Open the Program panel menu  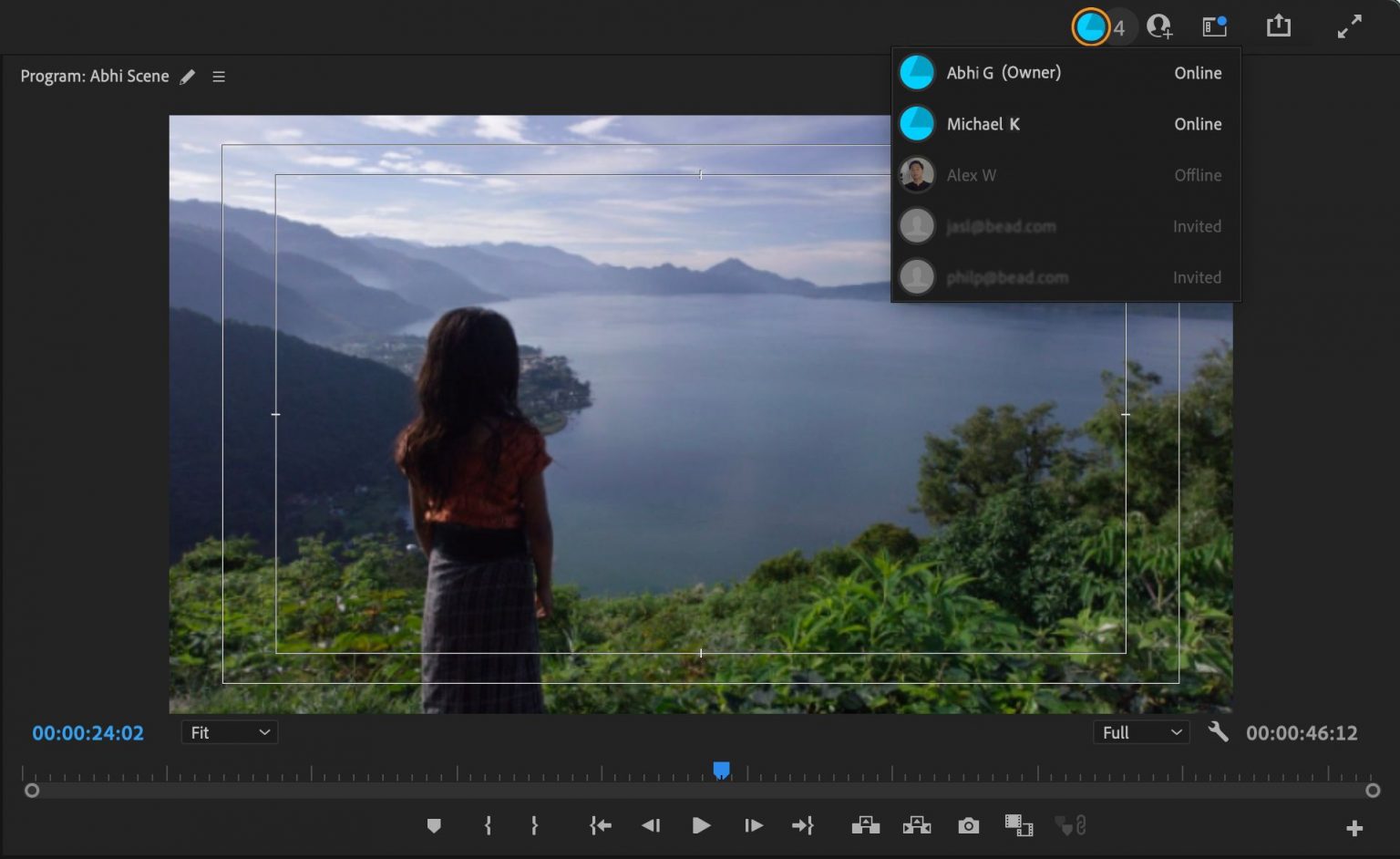(219, 77)
